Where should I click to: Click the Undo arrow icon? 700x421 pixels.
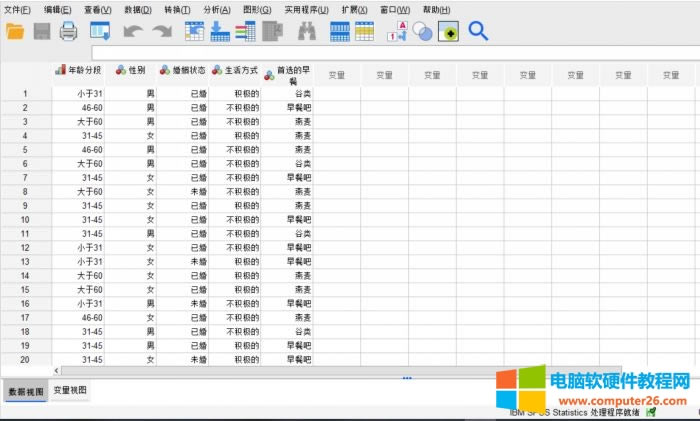(x=133, y=31)
